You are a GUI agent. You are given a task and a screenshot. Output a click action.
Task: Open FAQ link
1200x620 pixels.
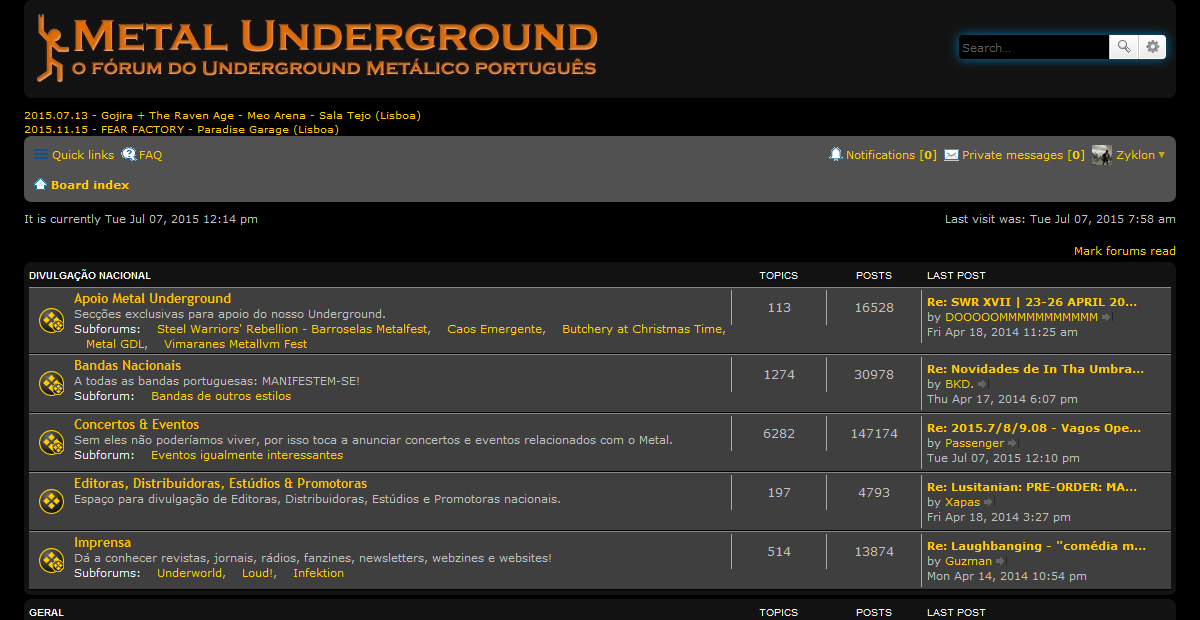point(150,155)
